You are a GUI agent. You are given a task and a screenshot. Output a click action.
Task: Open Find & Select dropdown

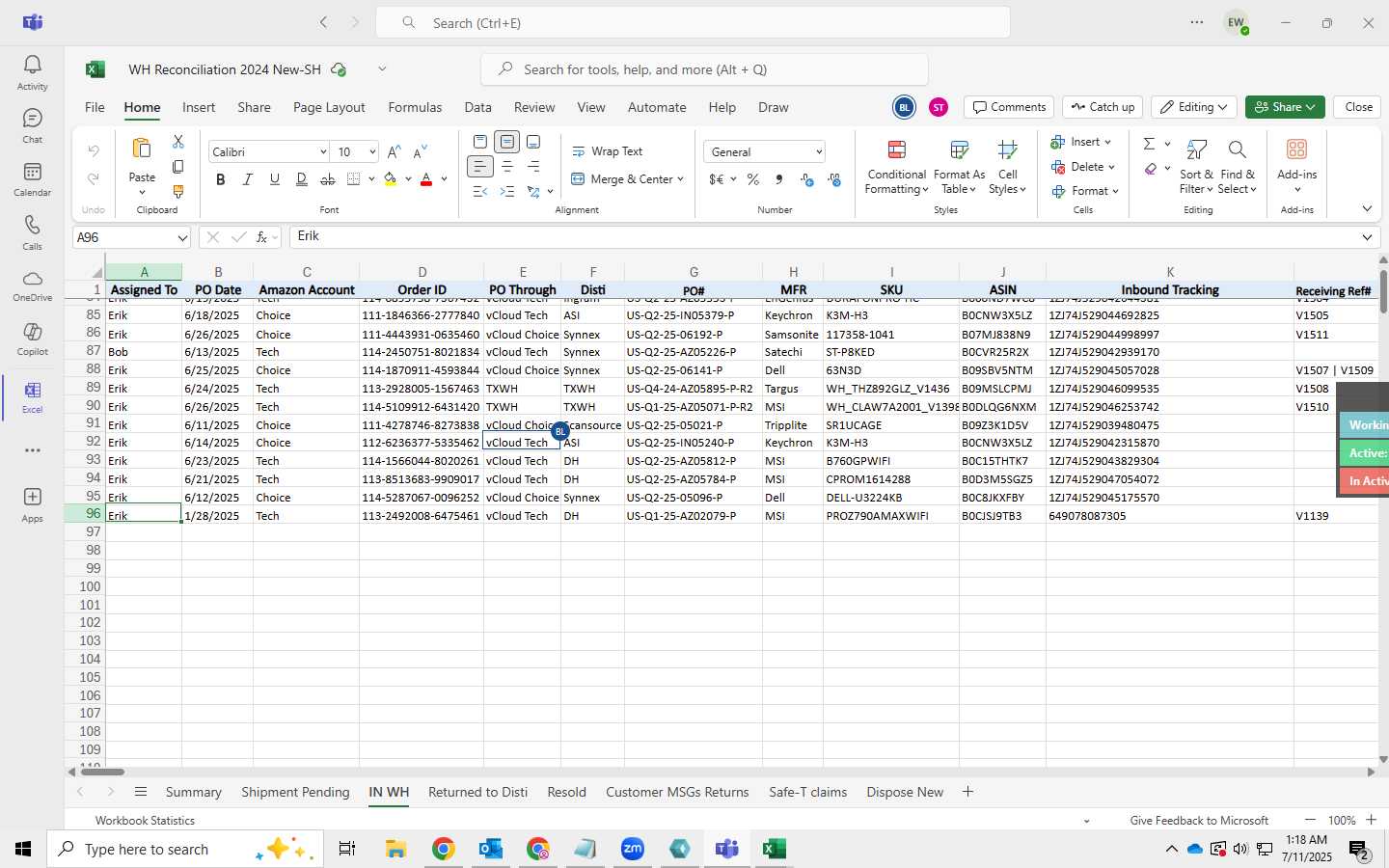click(1237, 167)
